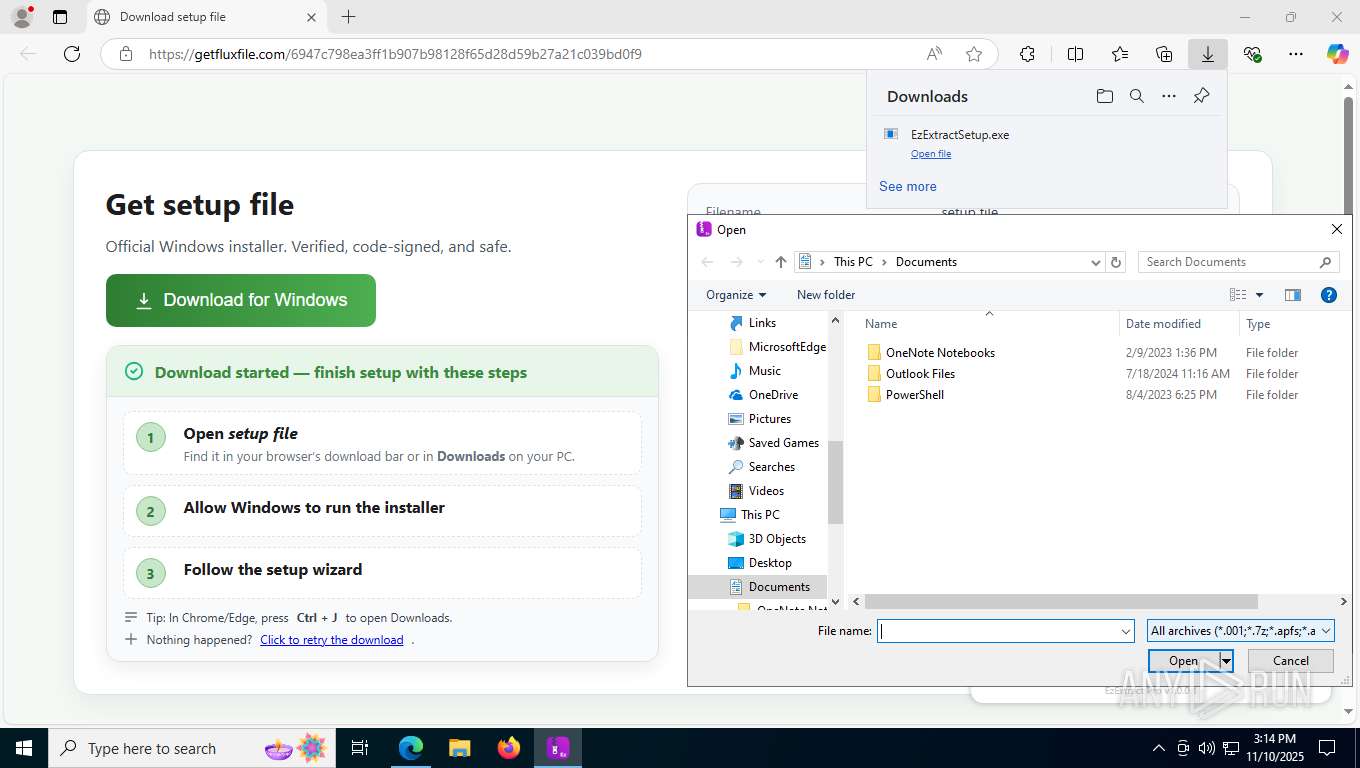Sort by the Type column header
The width and height of the screenshot is (1360, 768).
1258,324
